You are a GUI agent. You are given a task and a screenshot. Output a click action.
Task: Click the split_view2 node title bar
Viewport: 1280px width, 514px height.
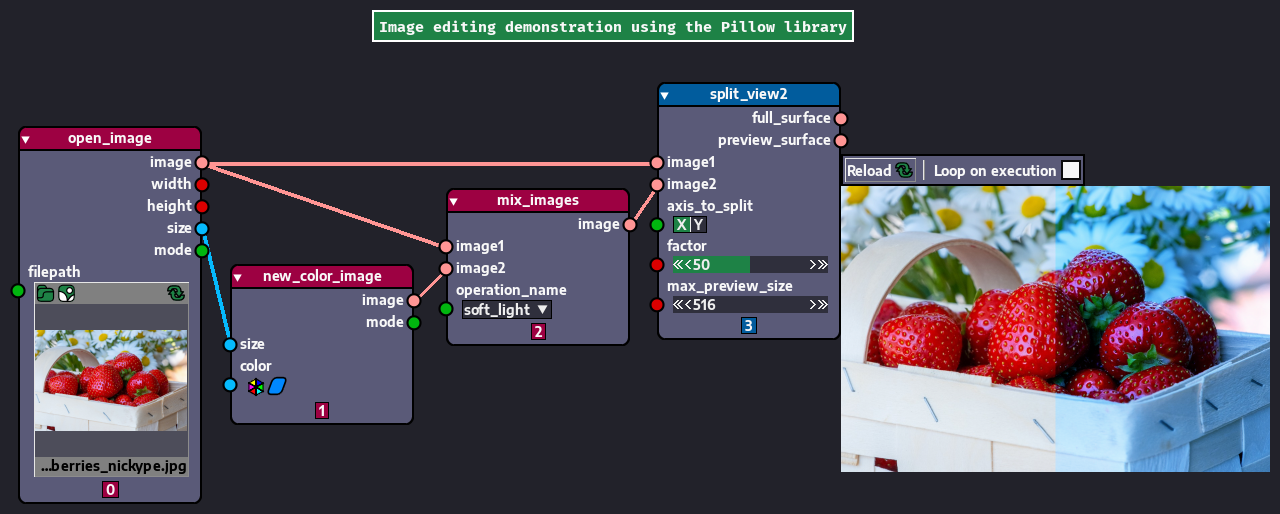tap(749, 94)
